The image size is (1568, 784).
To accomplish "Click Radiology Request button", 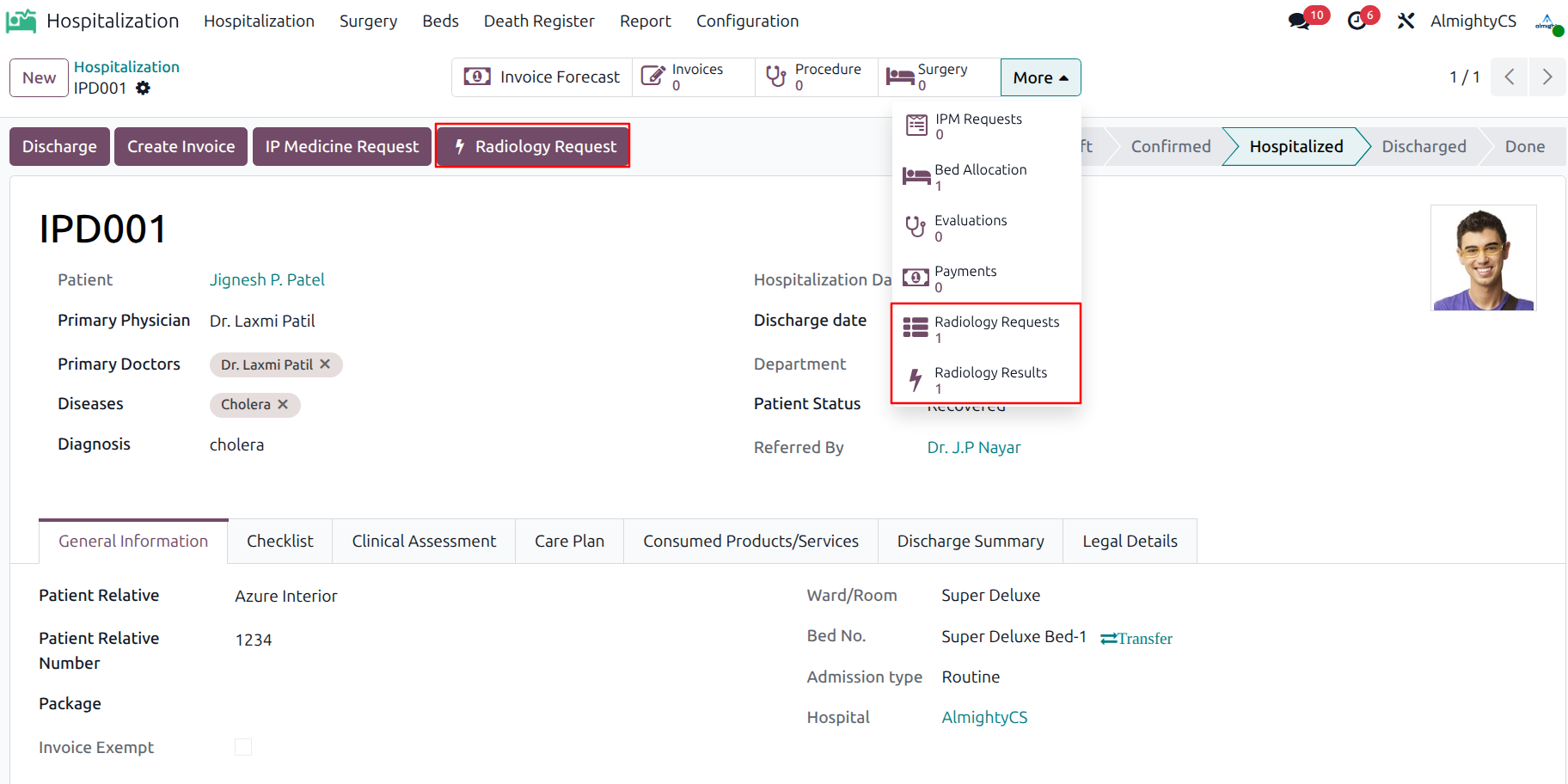I will pos(533,146).
